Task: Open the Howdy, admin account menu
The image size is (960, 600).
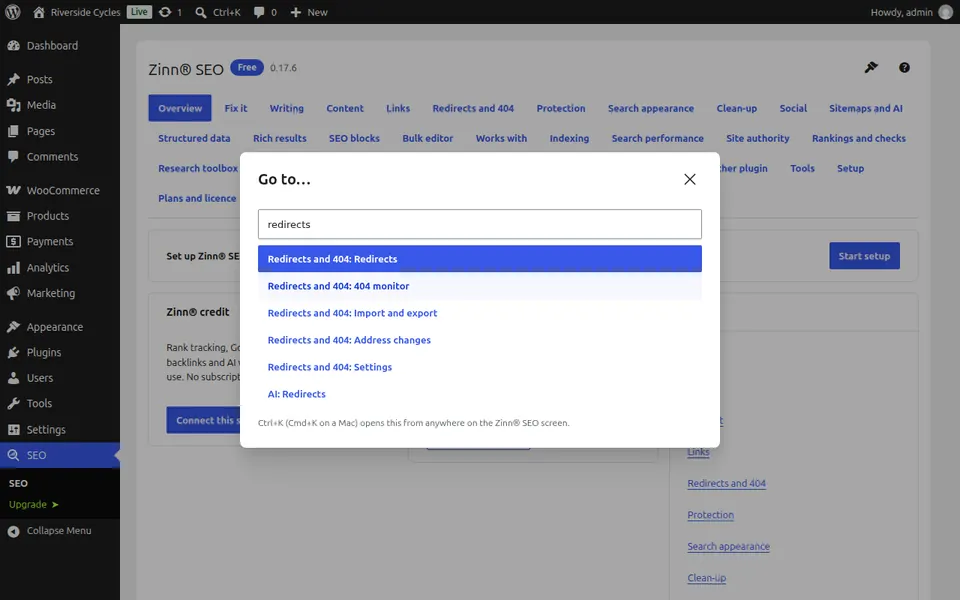Action: pos(910,12)
